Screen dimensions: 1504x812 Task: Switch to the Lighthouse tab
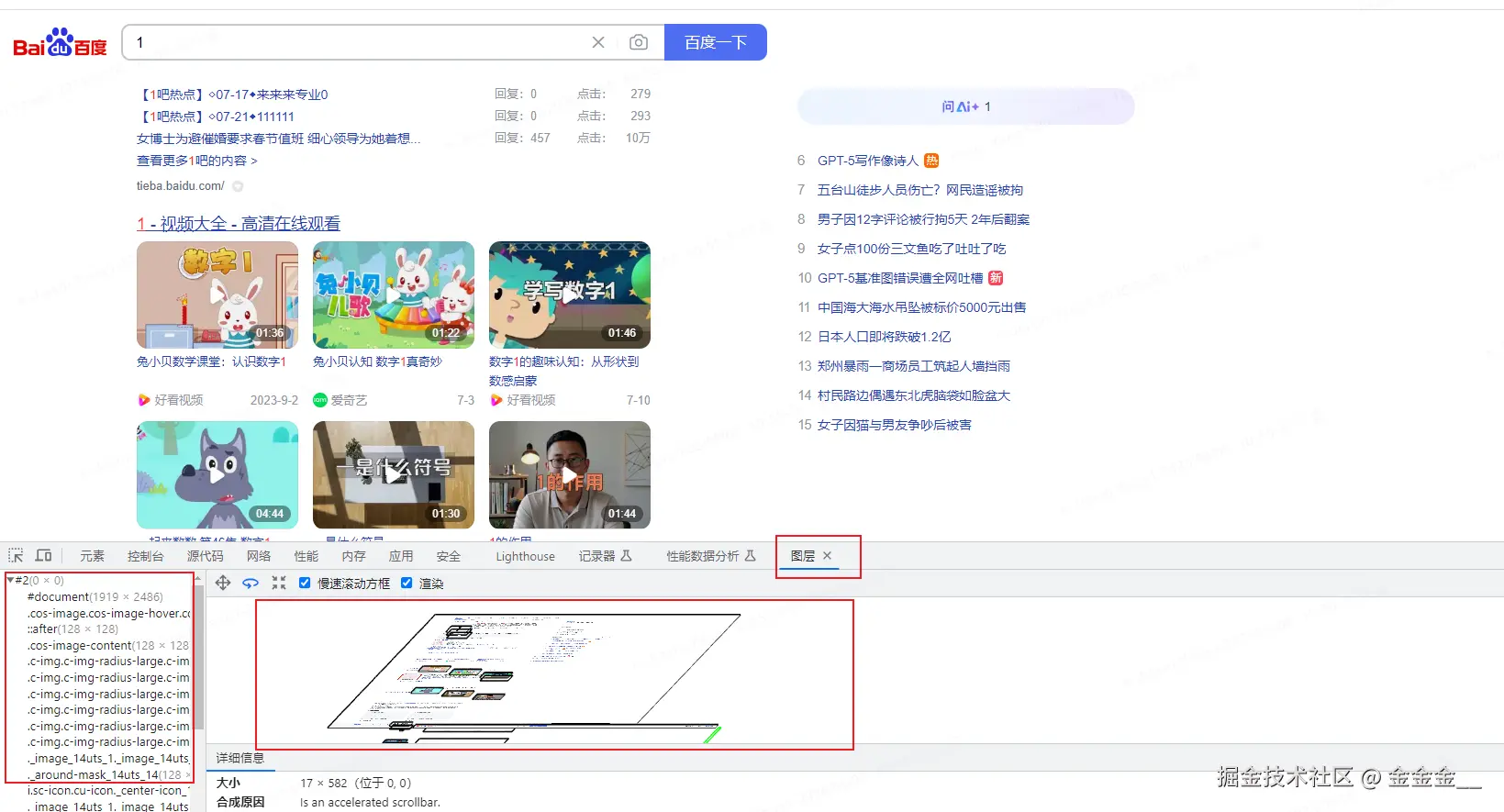525,556
